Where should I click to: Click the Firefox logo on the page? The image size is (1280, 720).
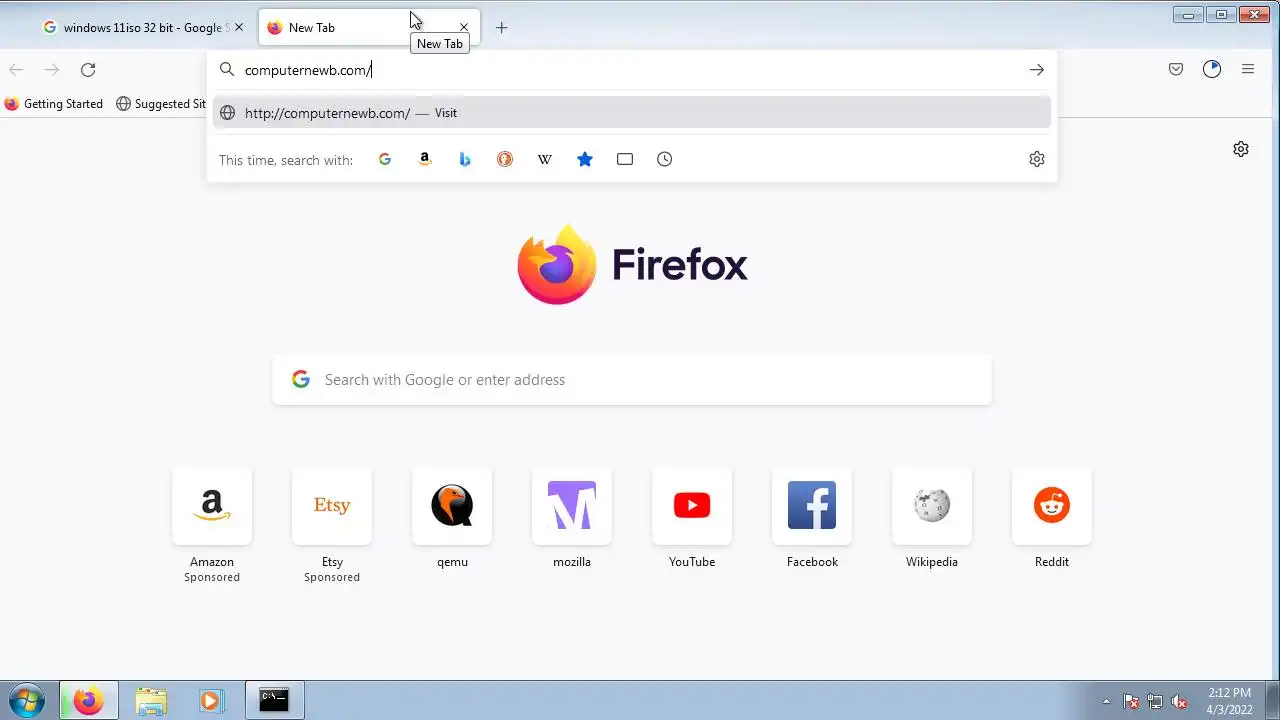[x=632, y=265]
